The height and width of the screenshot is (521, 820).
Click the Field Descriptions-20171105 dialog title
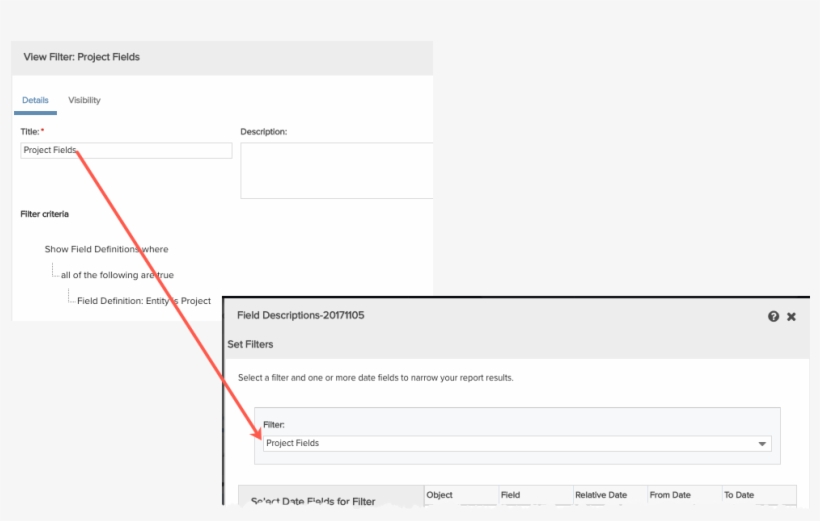coord(300,316)
